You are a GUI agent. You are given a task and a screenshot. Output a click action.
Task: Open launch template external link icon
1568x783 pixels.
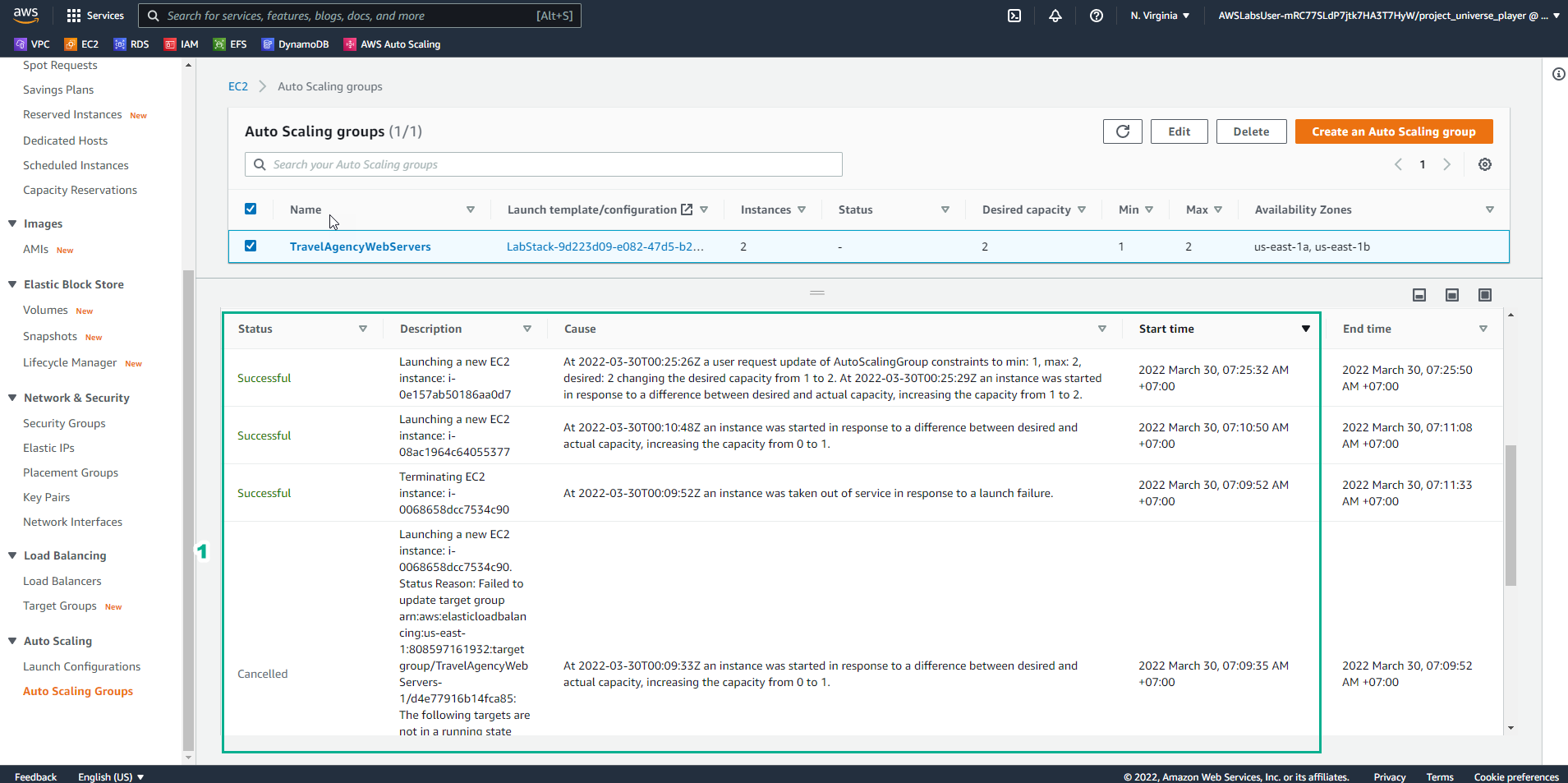pyautogui.click(x=687, y=210)
